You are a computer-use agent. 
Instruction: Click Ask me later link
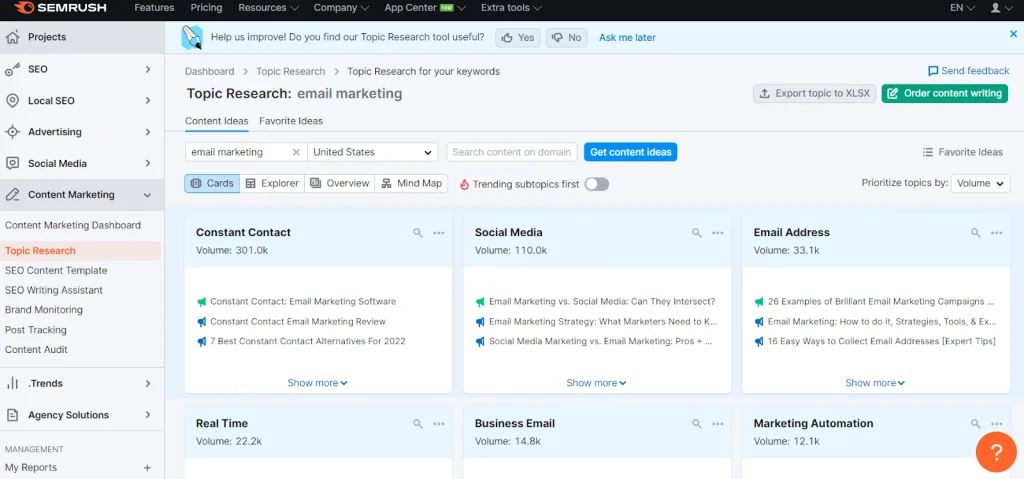[627, 38]
